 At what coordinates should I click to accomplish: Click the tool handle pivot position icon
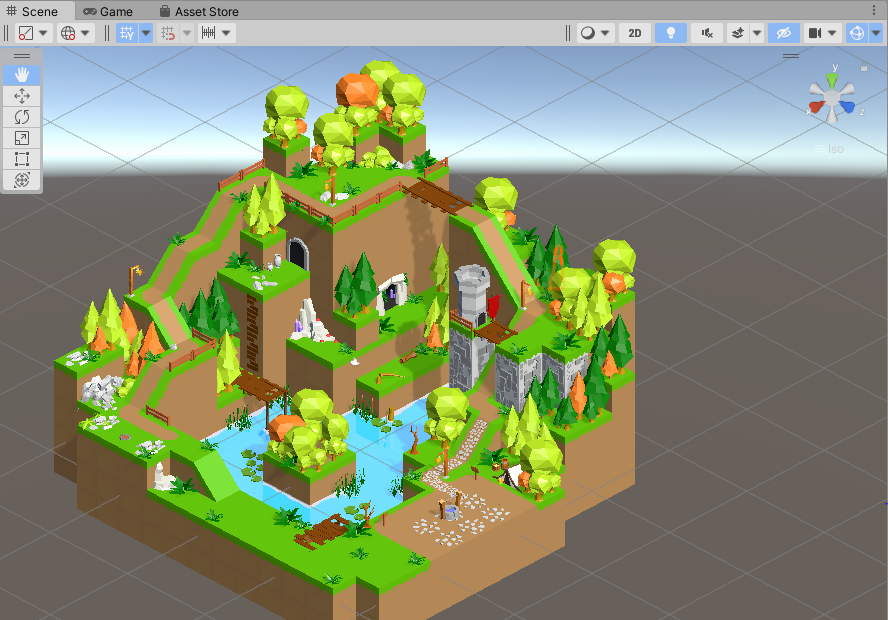[25, 33]
